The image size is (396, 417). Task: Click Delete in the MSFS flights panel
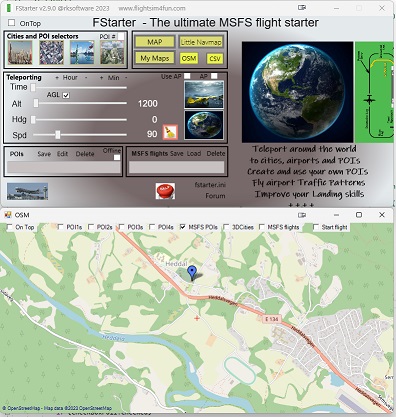(216, 153)
